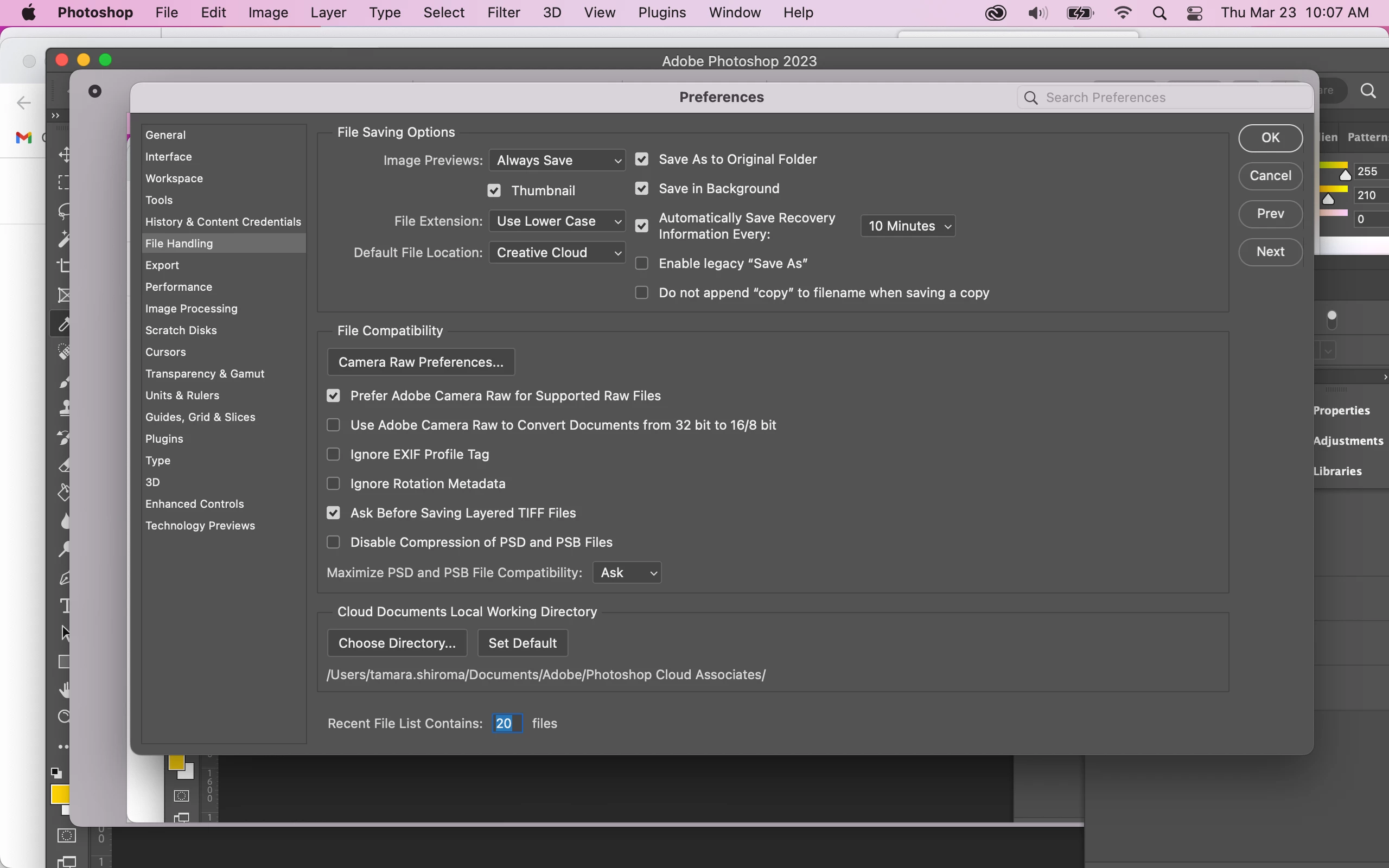Click Camera Raw Preferences button

coord(420,362)
